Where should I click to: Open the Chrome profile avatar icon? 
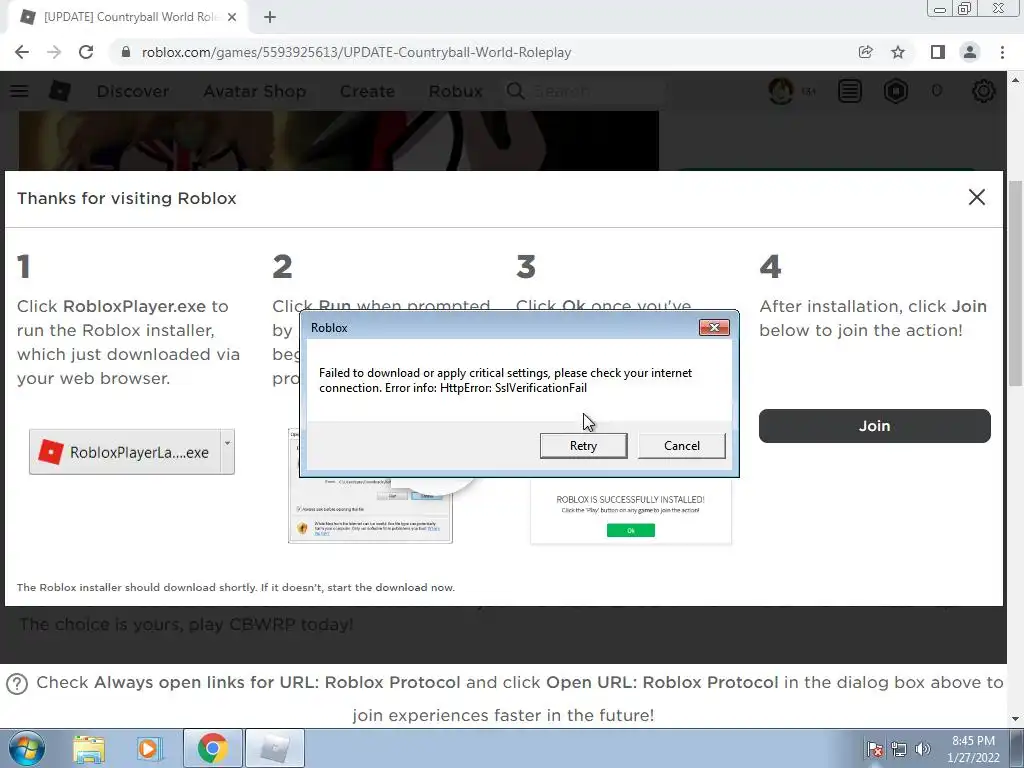(970, 52)
